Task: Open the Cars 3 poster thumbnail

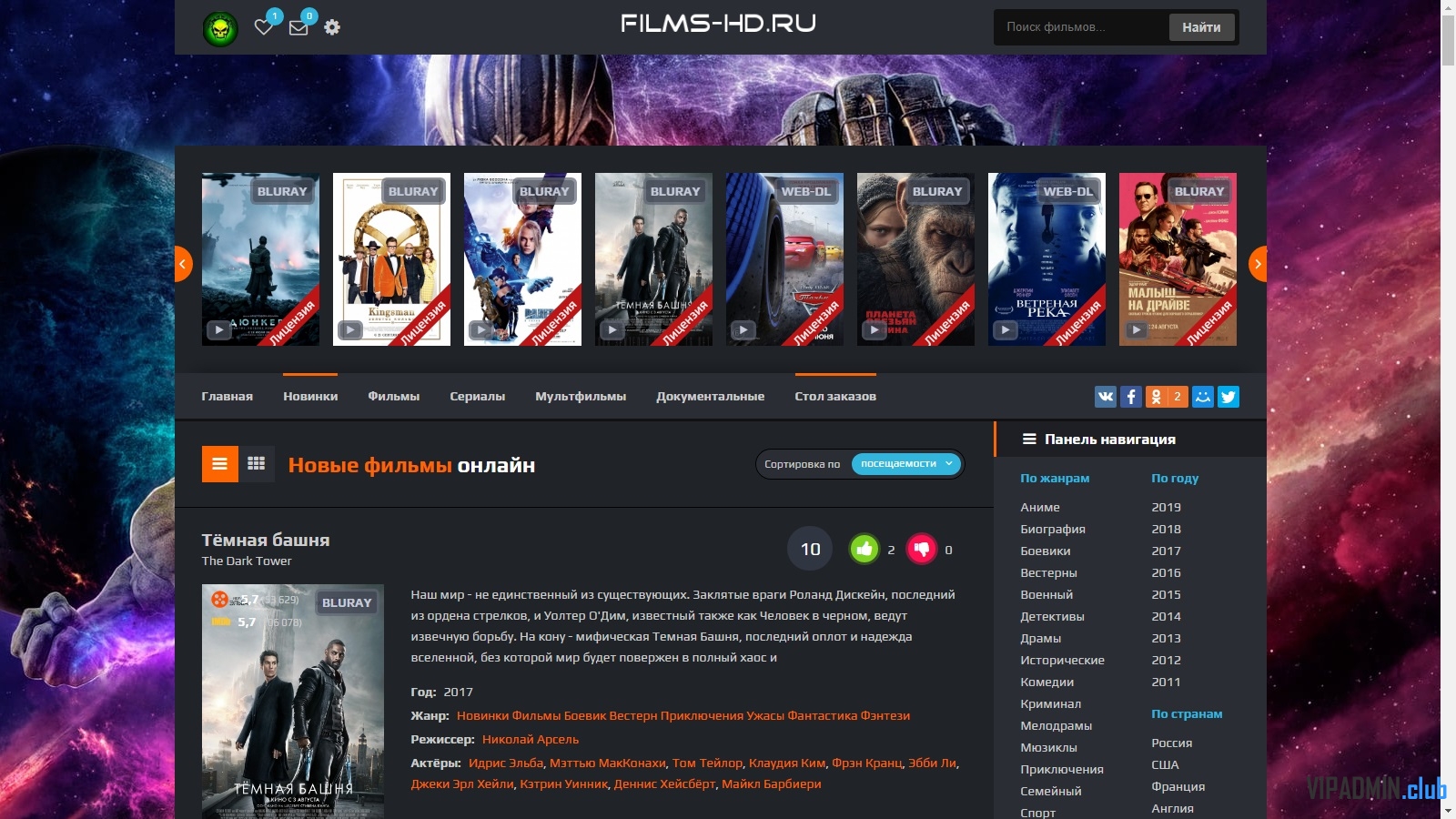Action: tap(784, 259)
